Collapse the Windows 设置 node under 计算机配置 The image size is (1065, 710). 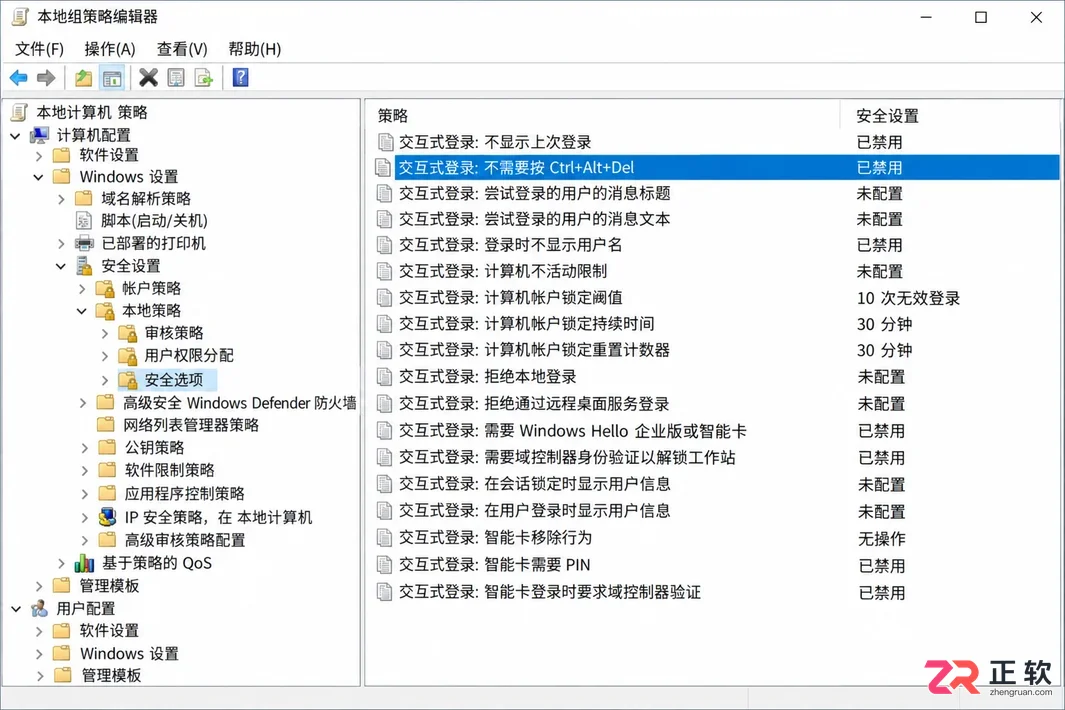[x=38, y=177]
